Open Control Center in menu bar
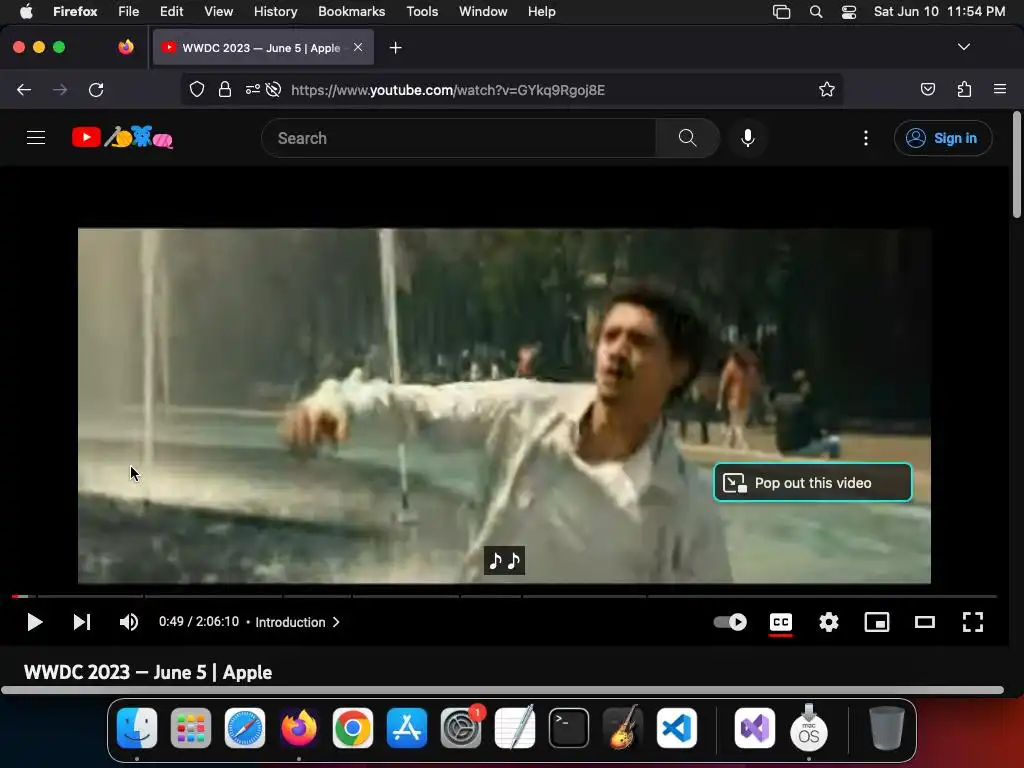 click(849, 11)
